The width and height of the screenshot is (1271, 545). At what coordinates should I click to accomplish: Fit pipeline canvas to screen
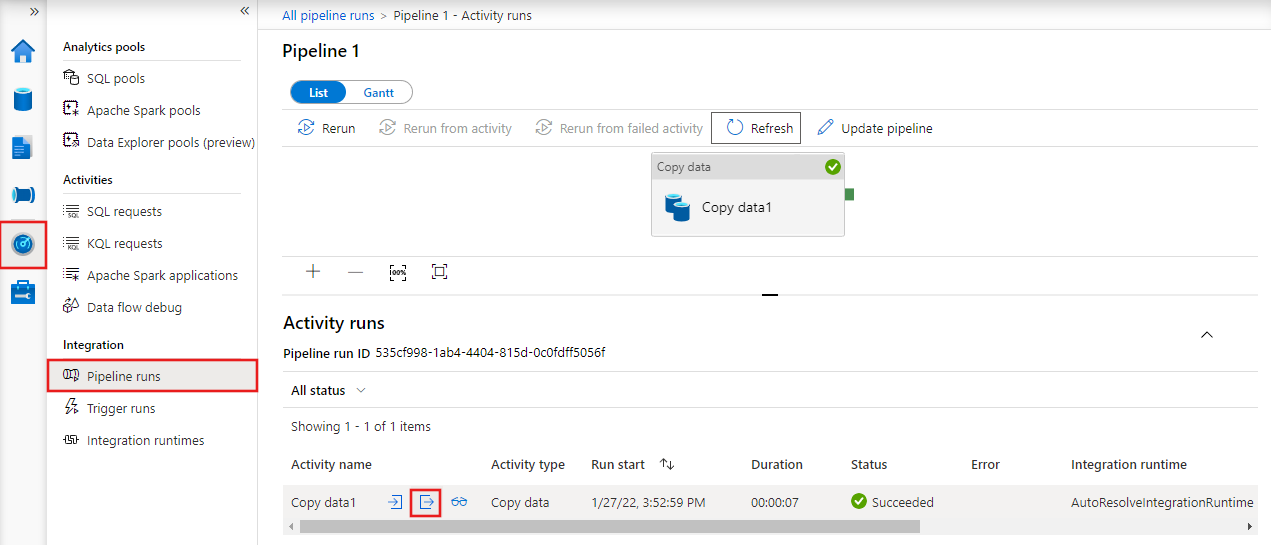click(439, 271)
